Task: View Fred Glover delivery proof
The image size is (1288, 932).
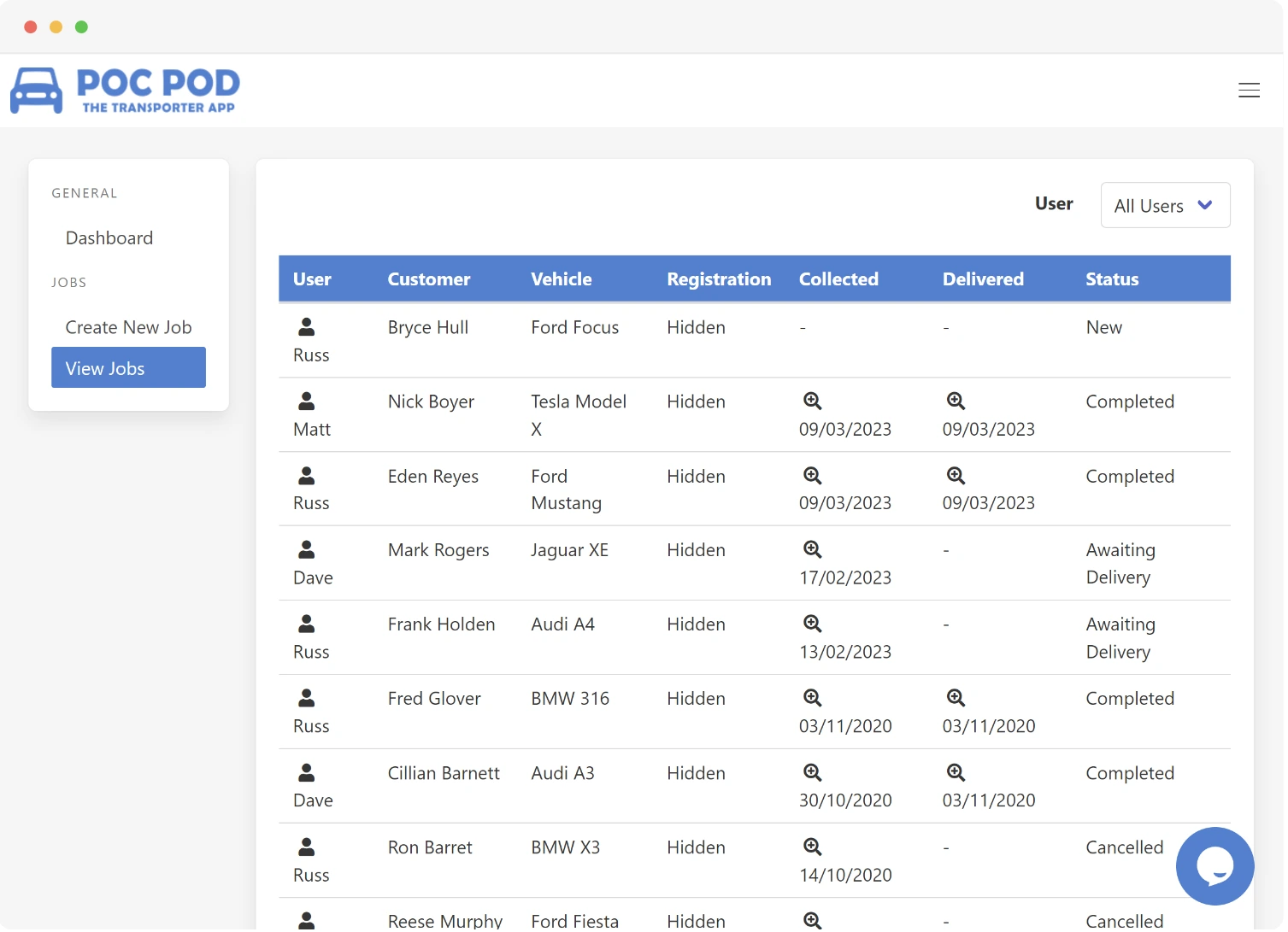Action: coord(955,697)
